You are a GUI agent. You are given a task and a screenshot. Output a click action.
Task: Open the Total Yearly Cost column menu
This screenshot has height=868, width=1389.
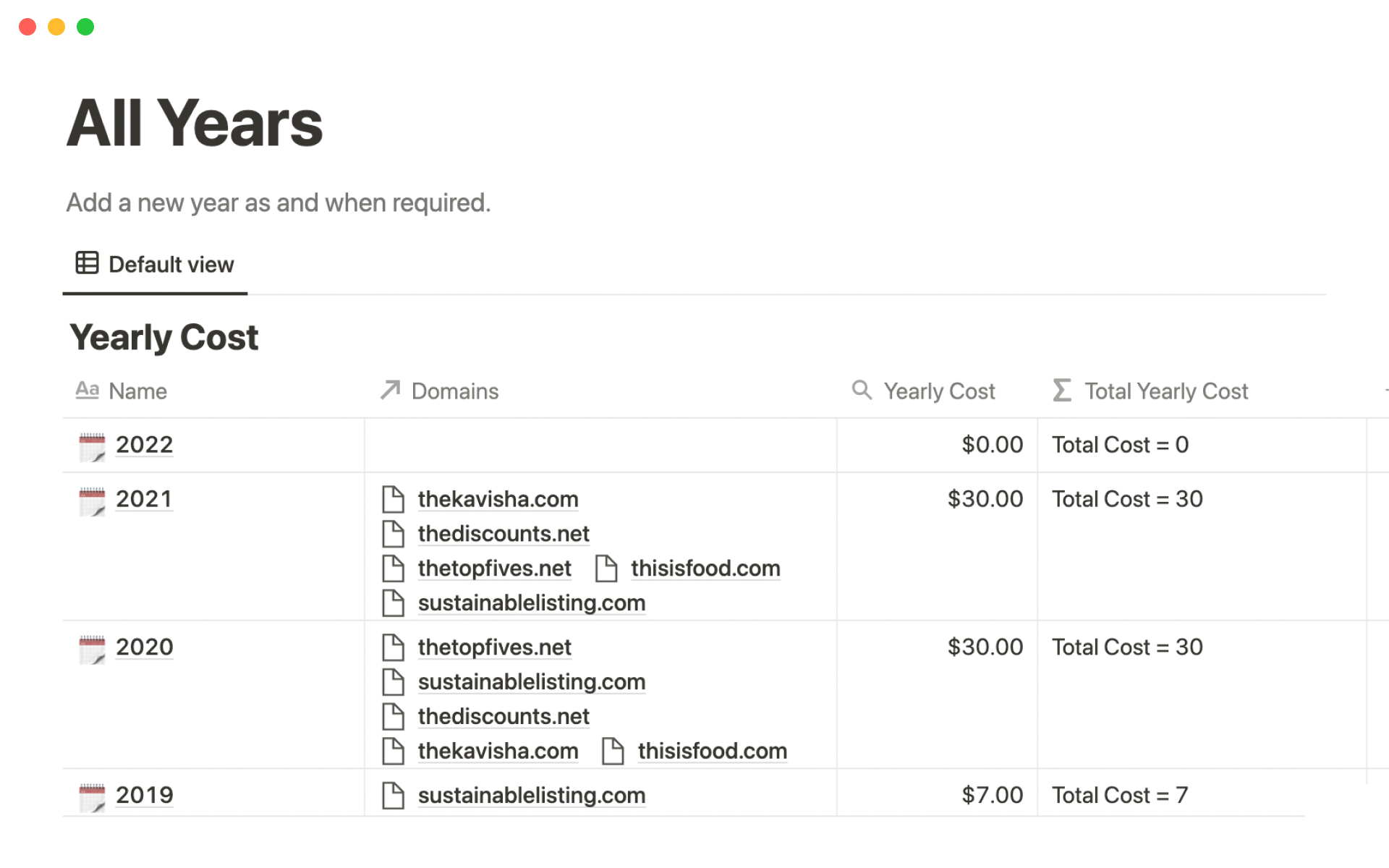click(x=1165, y=391)
